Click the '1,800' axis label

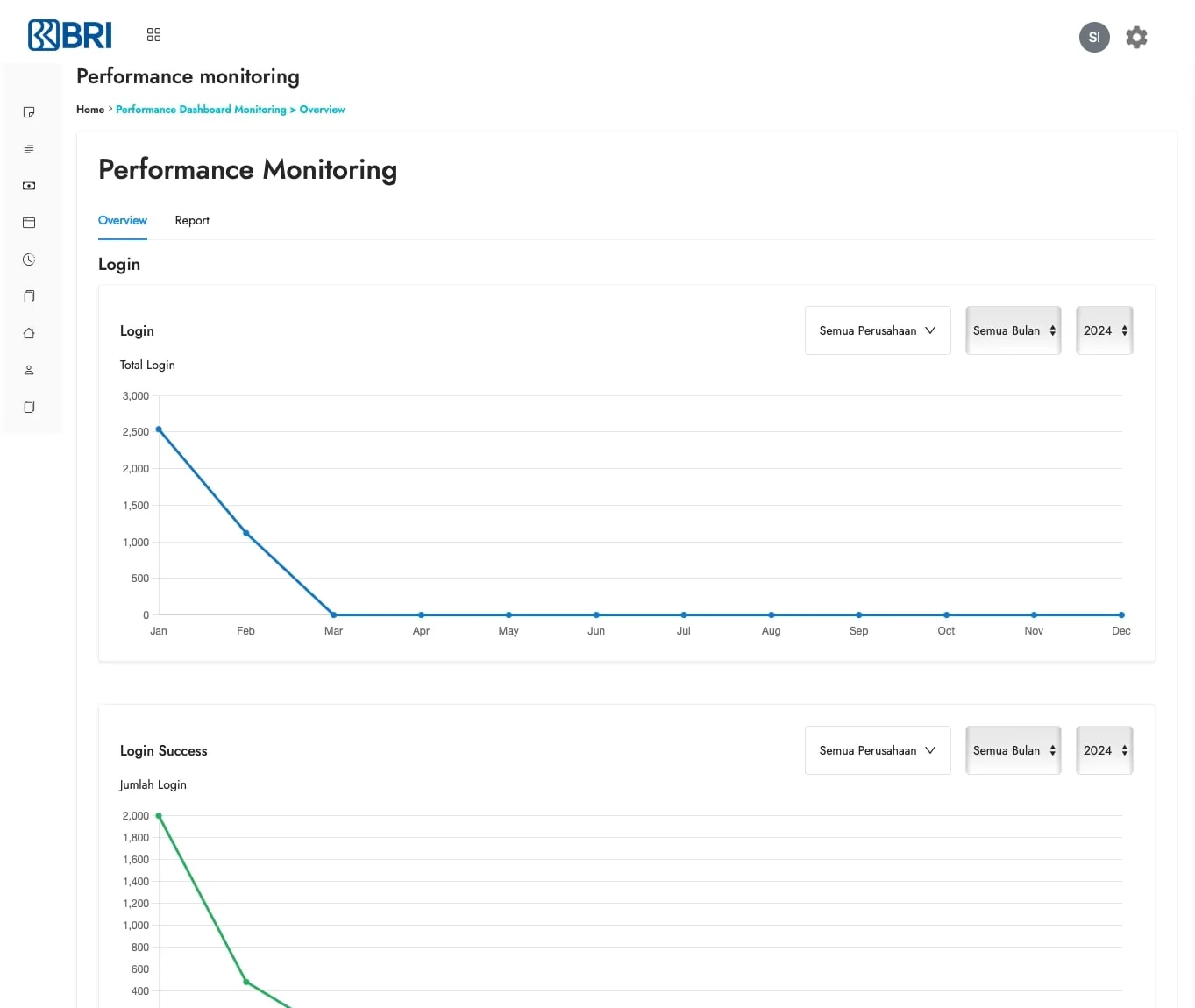(136, 838)
